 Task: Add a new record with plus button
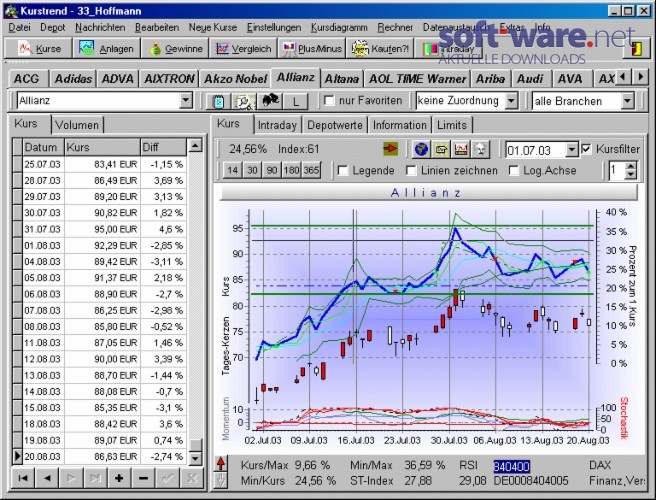coord(119,478)
